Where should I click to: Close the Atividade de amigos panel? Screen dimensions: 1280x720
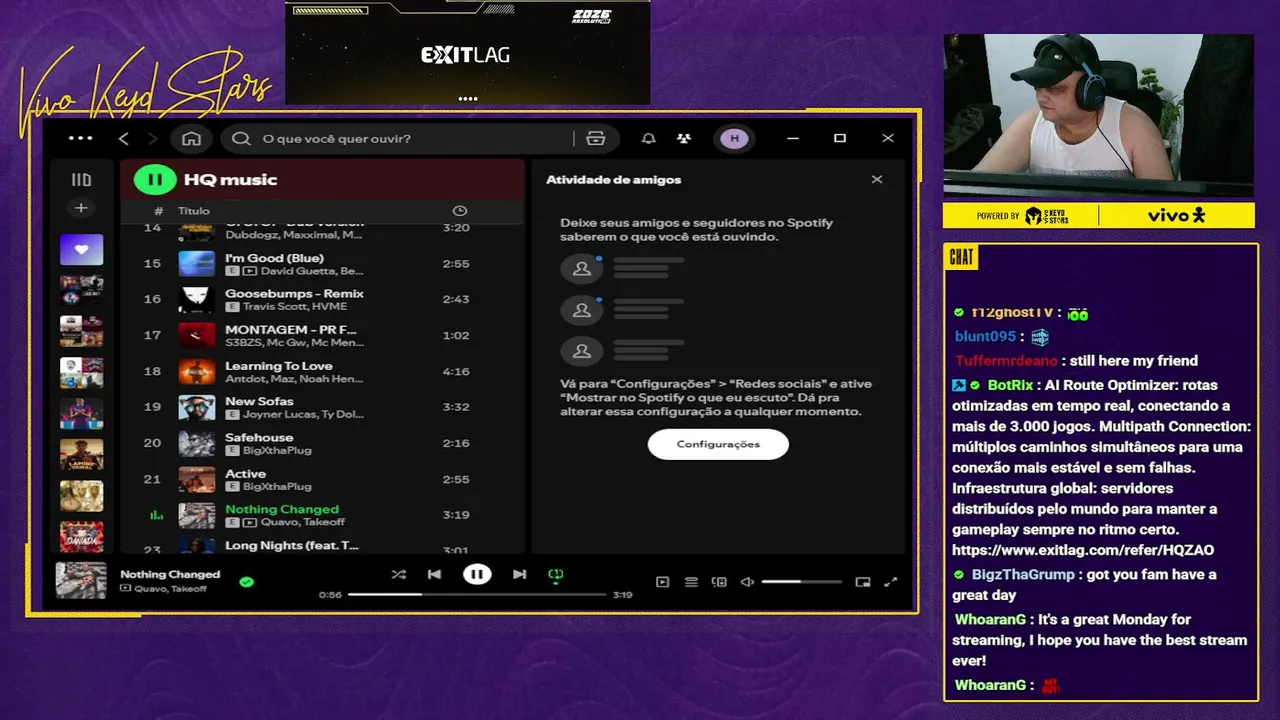pyautogui.click(x=877, y=180)
